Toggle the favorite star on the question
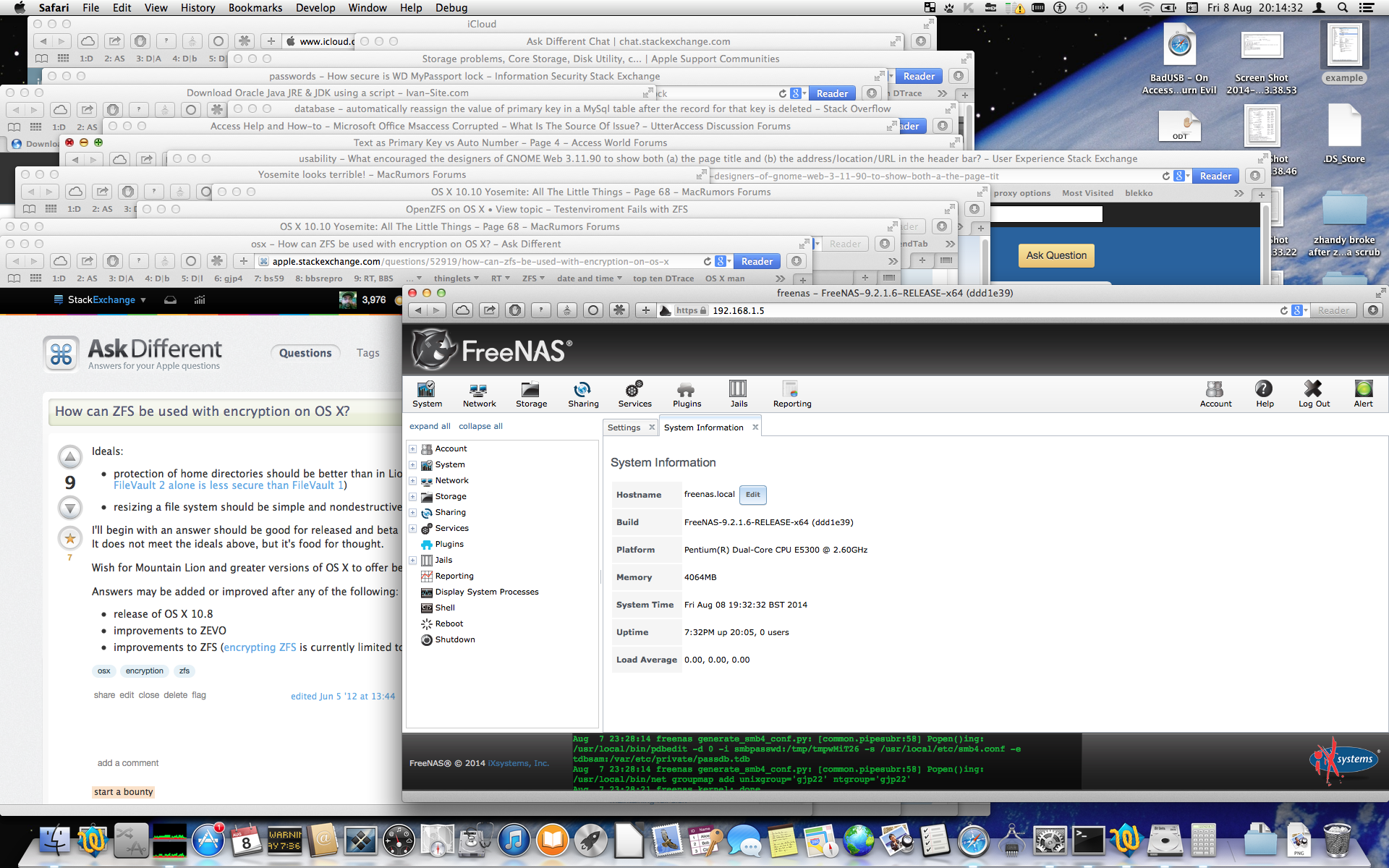 (70, 538)
